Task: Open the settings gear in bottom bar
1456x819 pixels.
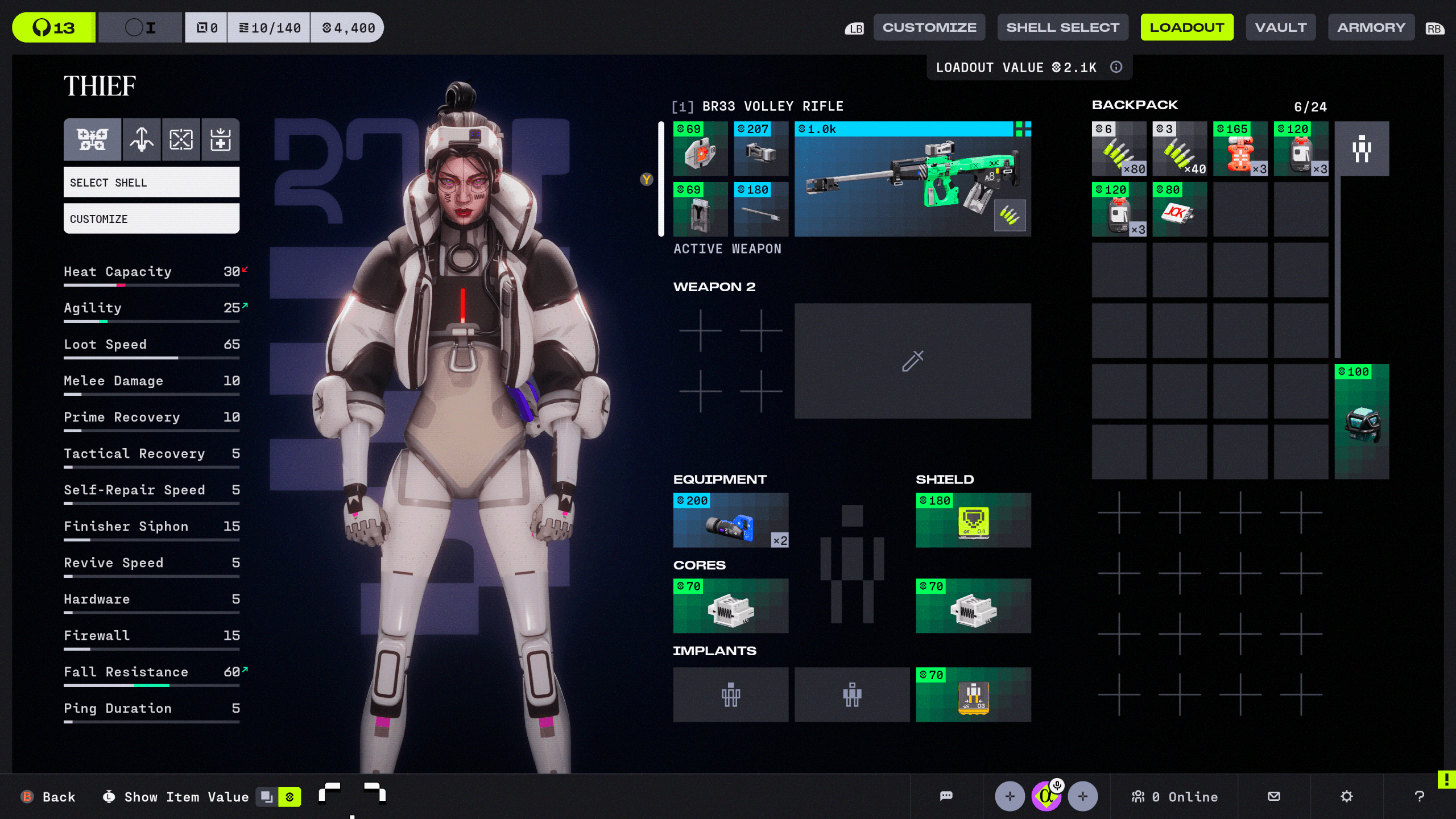Action: 1346,796
